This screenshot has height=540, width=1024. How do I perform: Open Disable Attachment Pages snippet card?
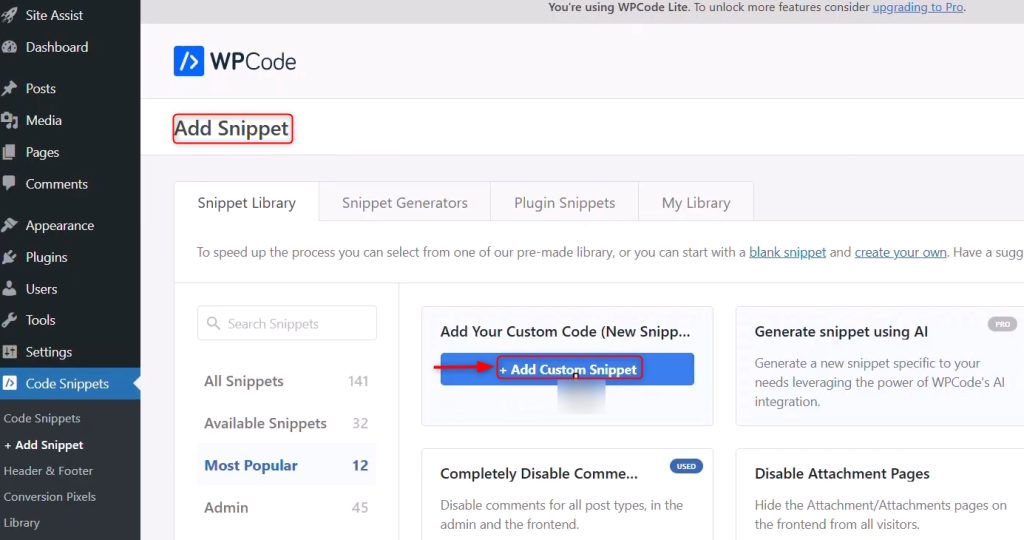point(880,494)
